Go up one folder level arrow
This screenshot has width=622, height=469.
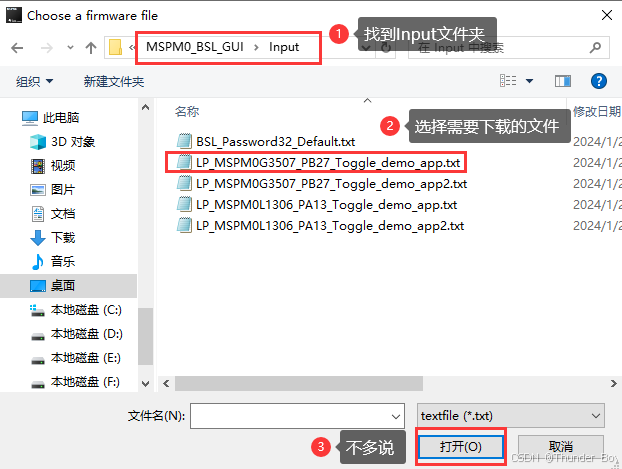coord(91,48)
